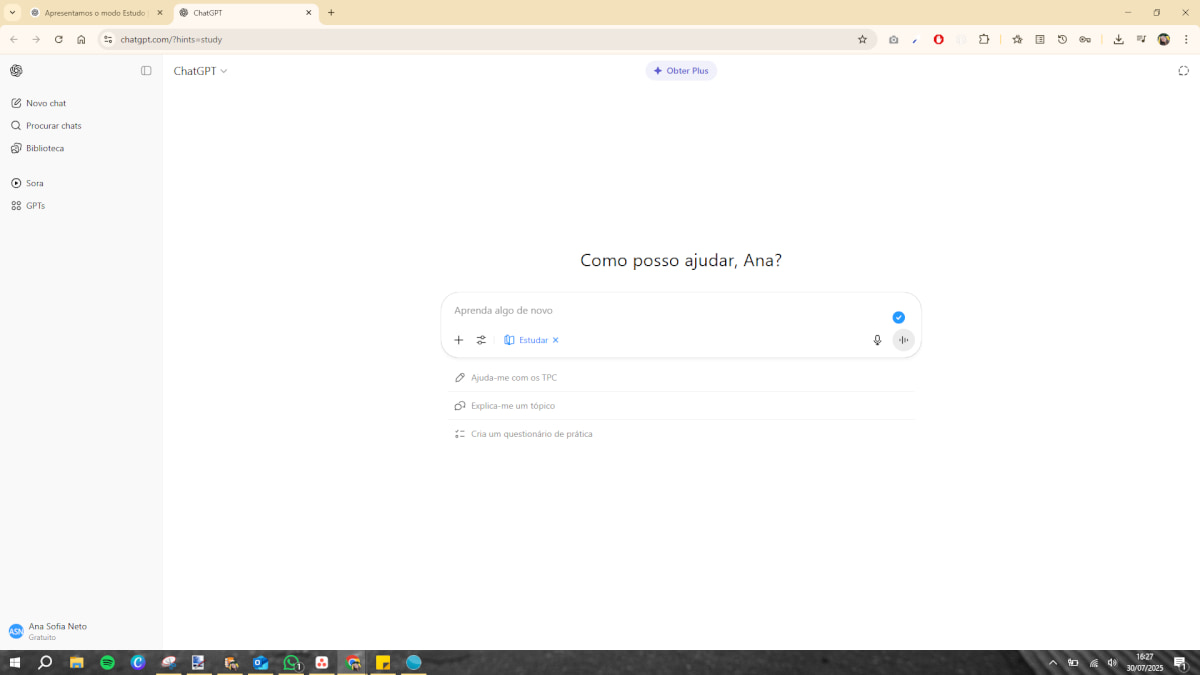Viewport: 1200px width, 675px height.
Task: Expand the ChatGPT model dropdown
Action: 200,71
